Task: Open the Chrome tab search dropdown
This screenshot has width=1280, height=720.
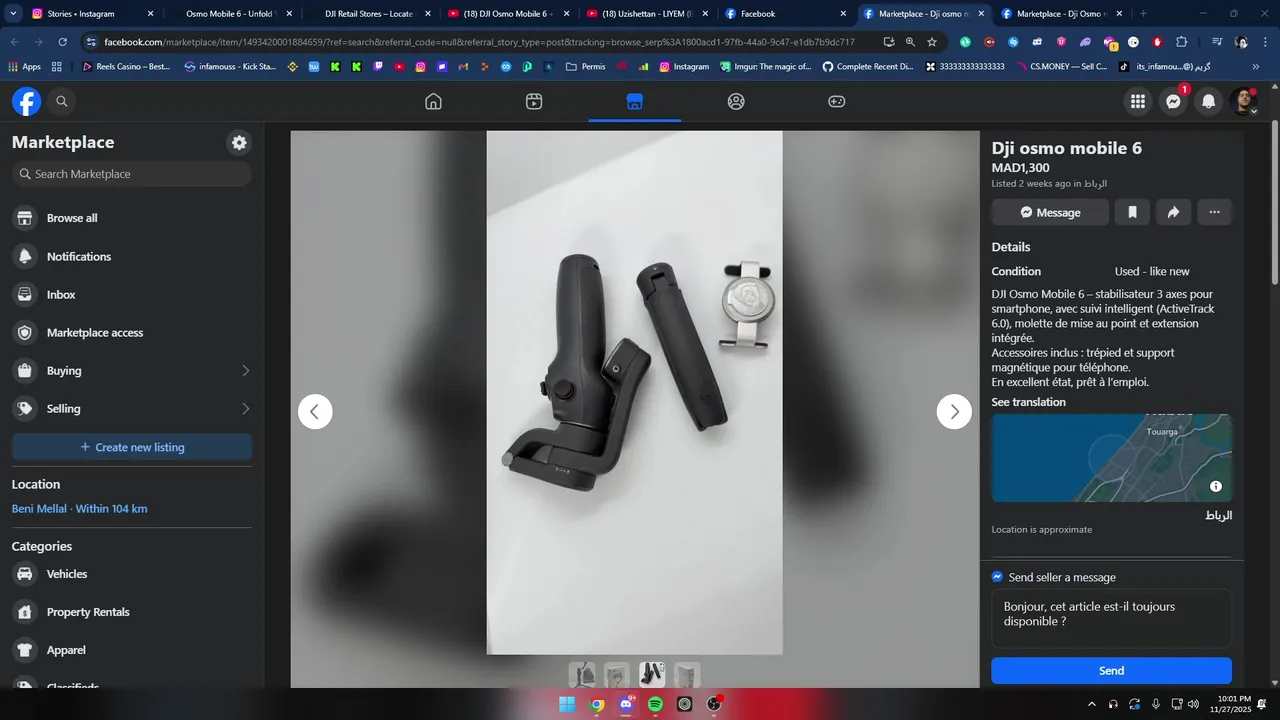Action: coord(13,14)
